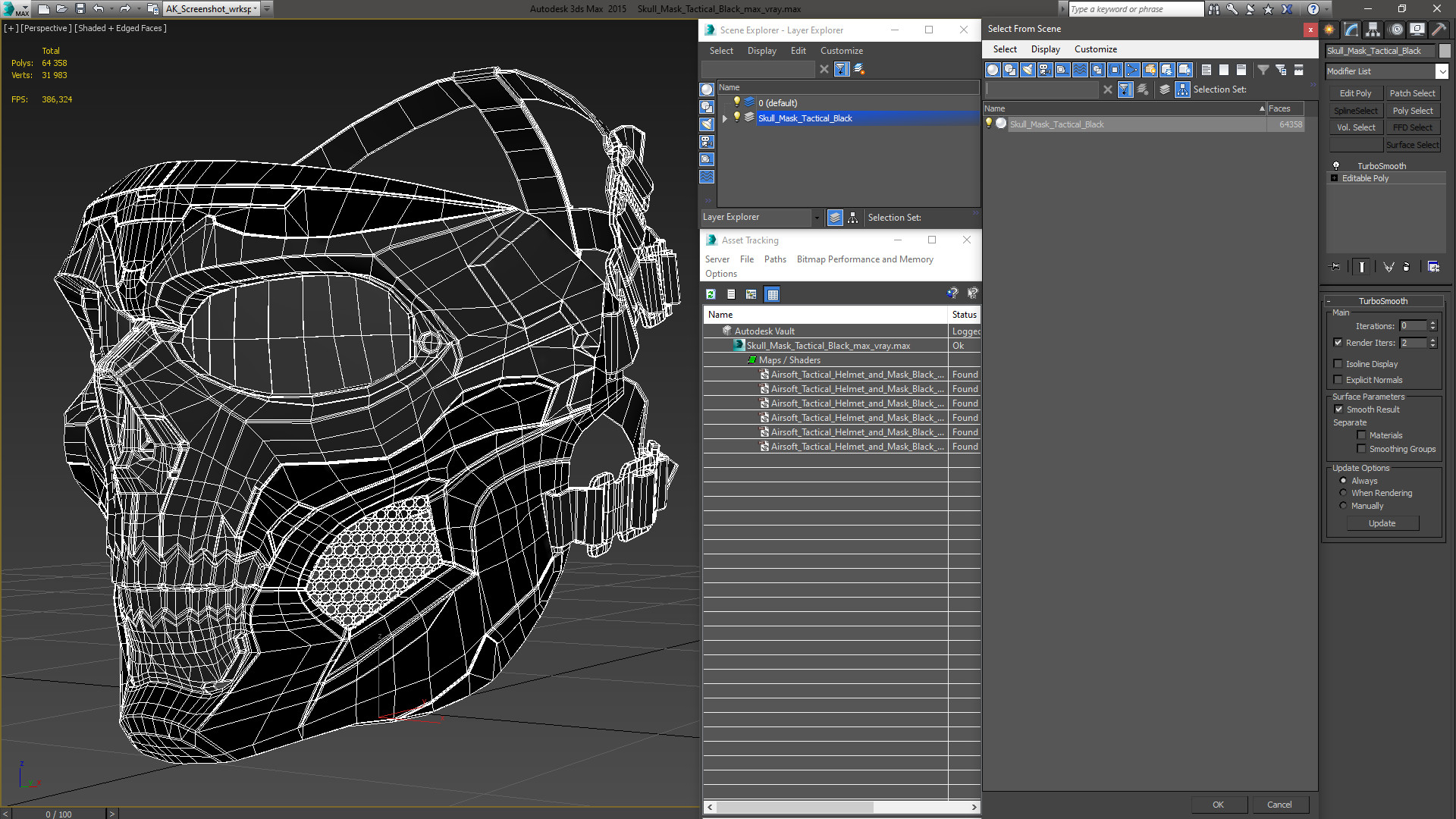
Task: Toggle Display Helpers filter in Select From Scene
Action: tap(1062, 70)
